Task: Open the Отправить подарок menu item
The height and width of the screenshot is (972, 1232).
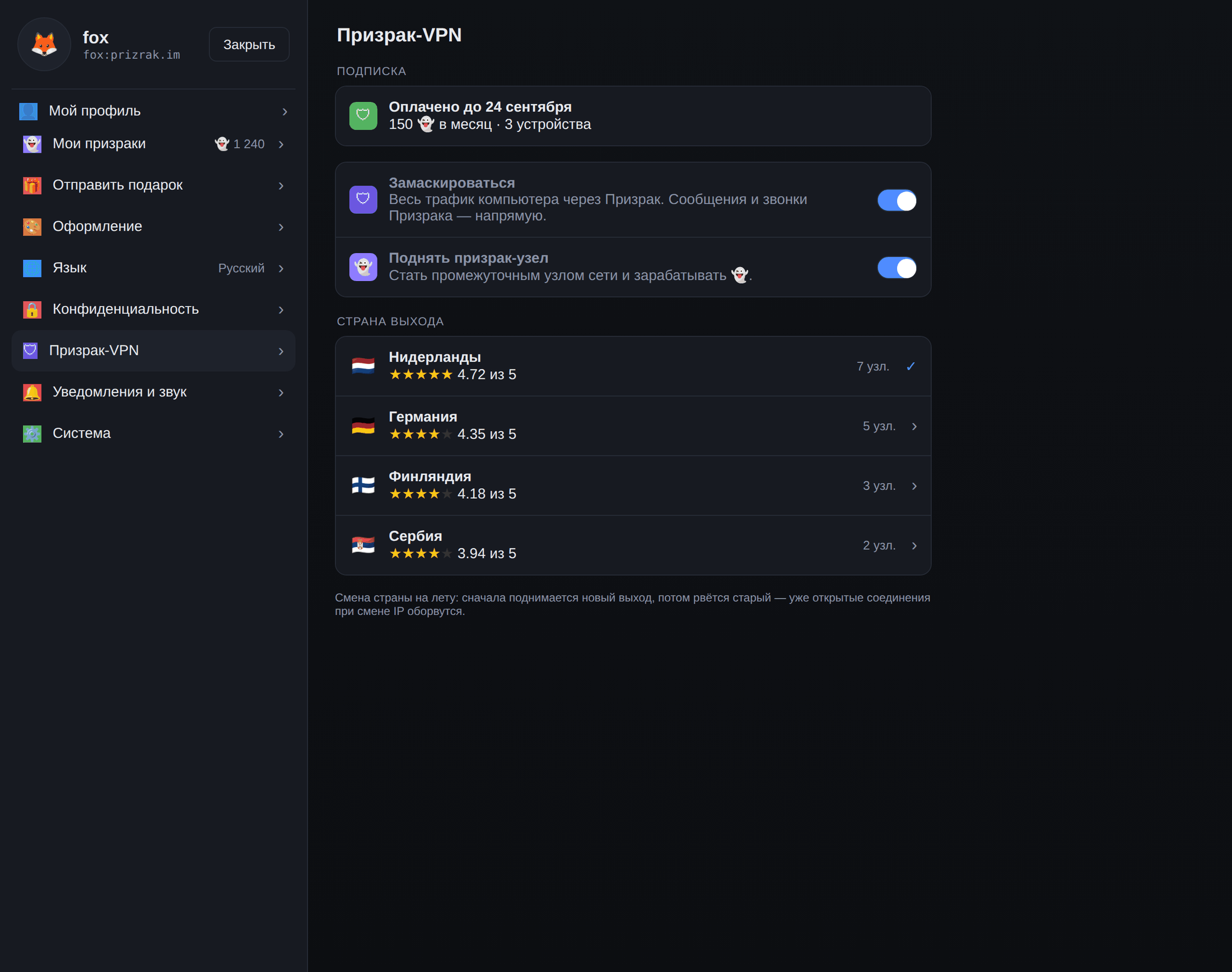Action: [153, 185]
